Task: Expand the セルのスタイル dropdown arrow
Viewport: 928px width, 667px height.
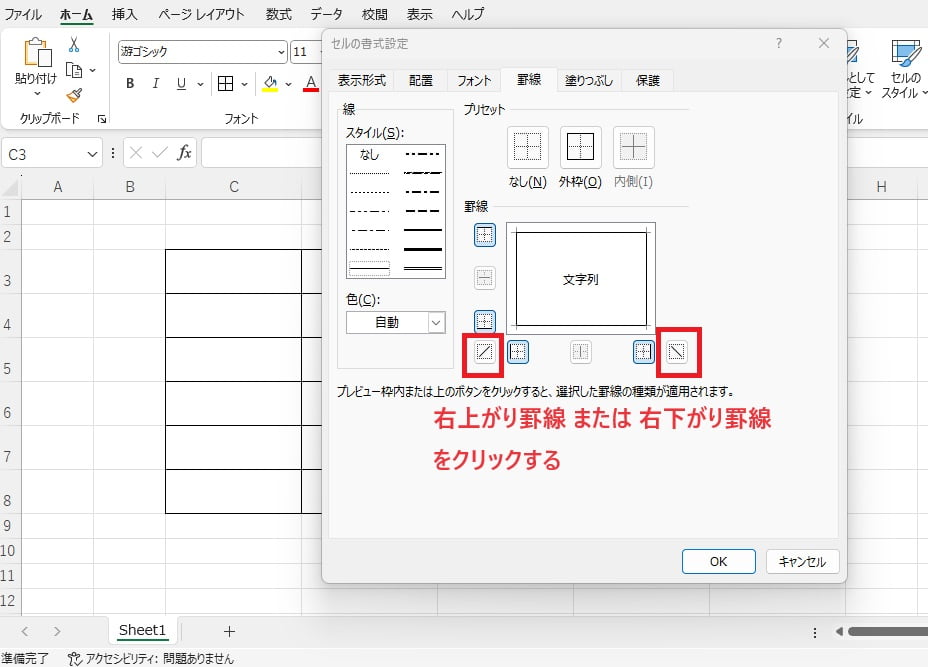Action: coord(924,93)
